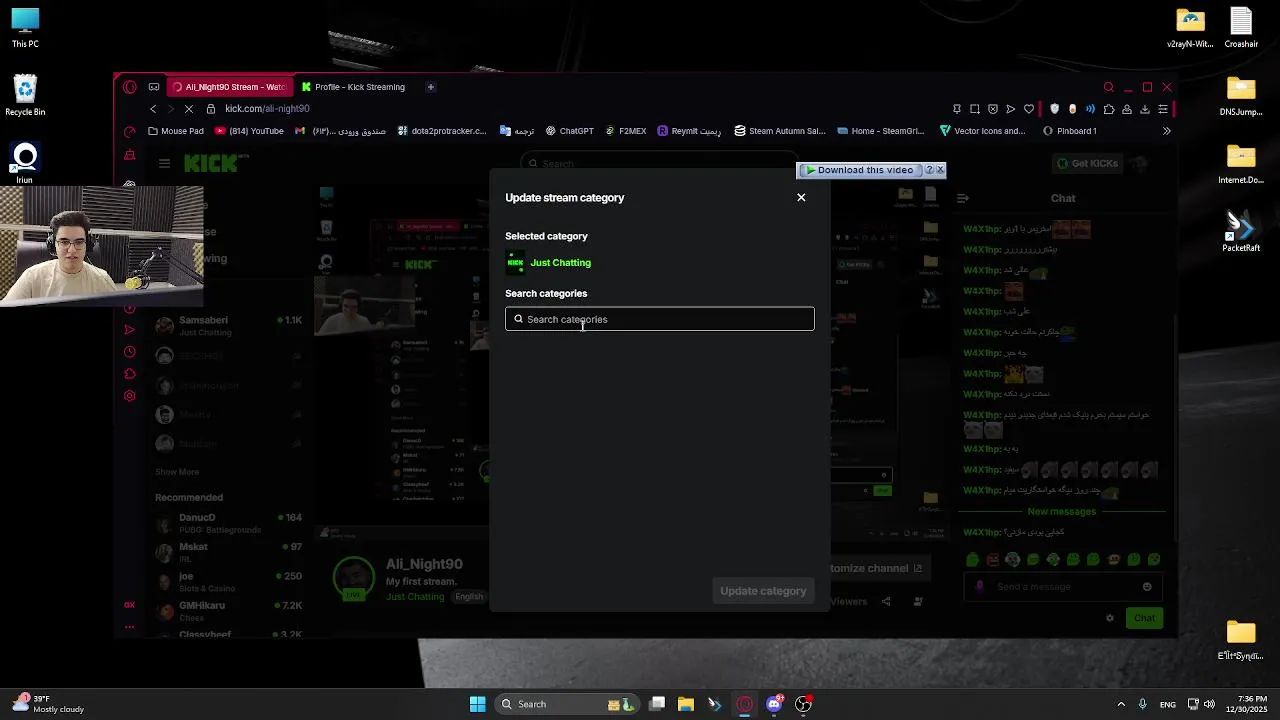Open a new browser tab
Viewport: 1280px width, 720px height.
(x=431, y=87)
